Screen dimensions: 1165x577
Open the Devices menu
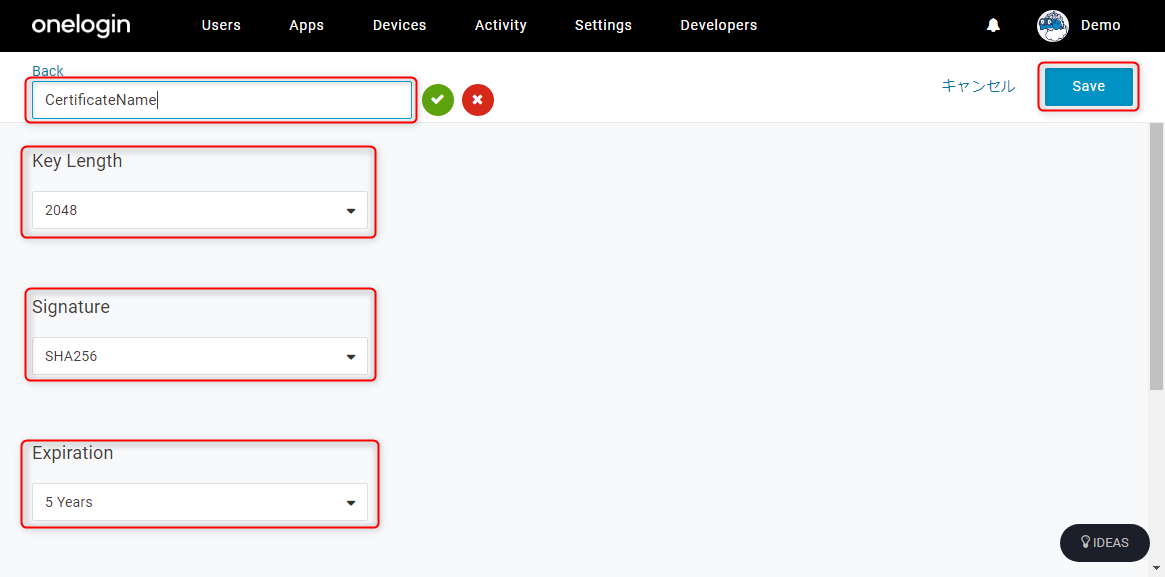click(400, 25)
